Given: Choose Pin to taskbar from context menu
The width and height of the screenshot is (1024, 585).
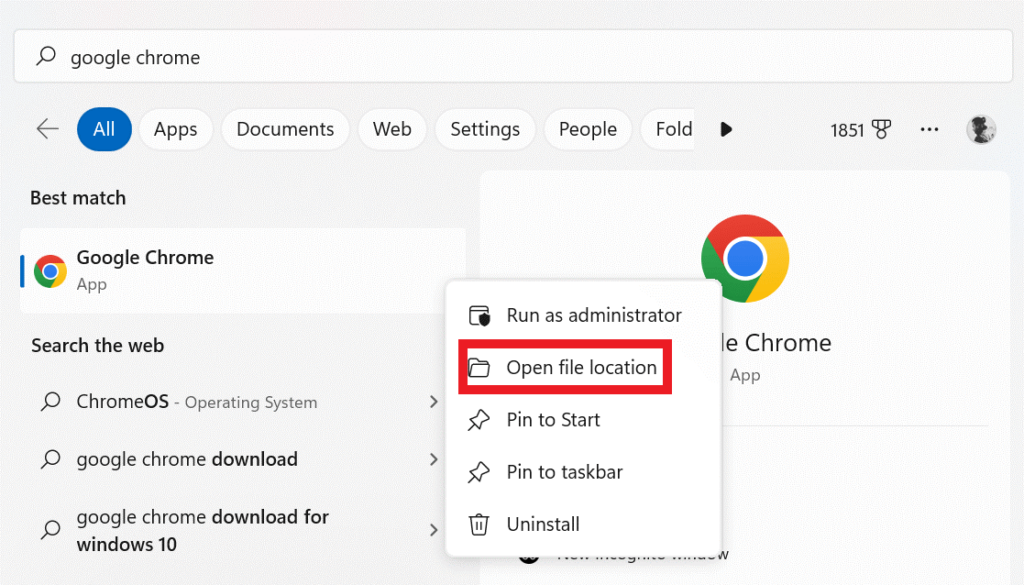Looking at the screenshot, I should click(x=584, y=472).
